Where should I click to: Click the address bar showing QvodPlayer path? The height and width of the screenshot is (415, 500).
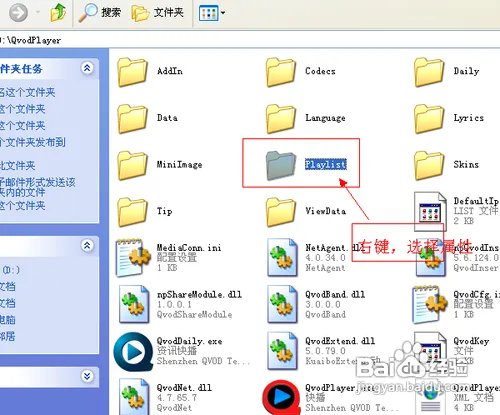[250, 40]
